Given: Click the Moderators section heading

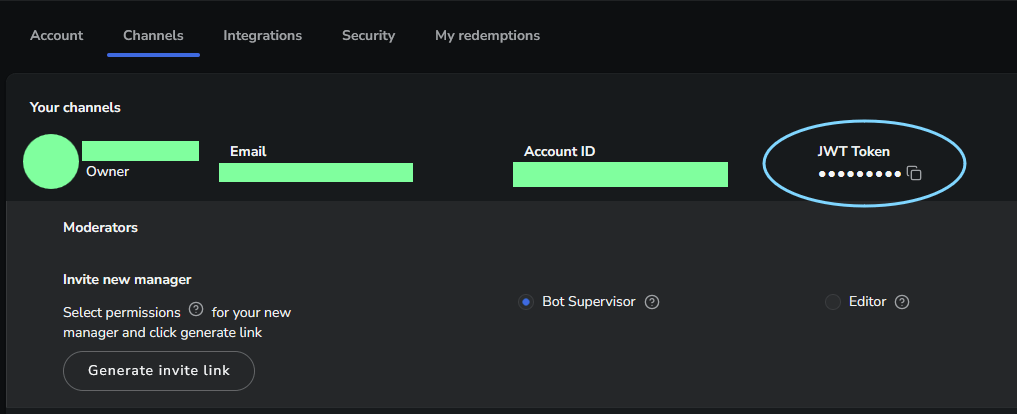Looking at the screenshot, I should point(101,228).
